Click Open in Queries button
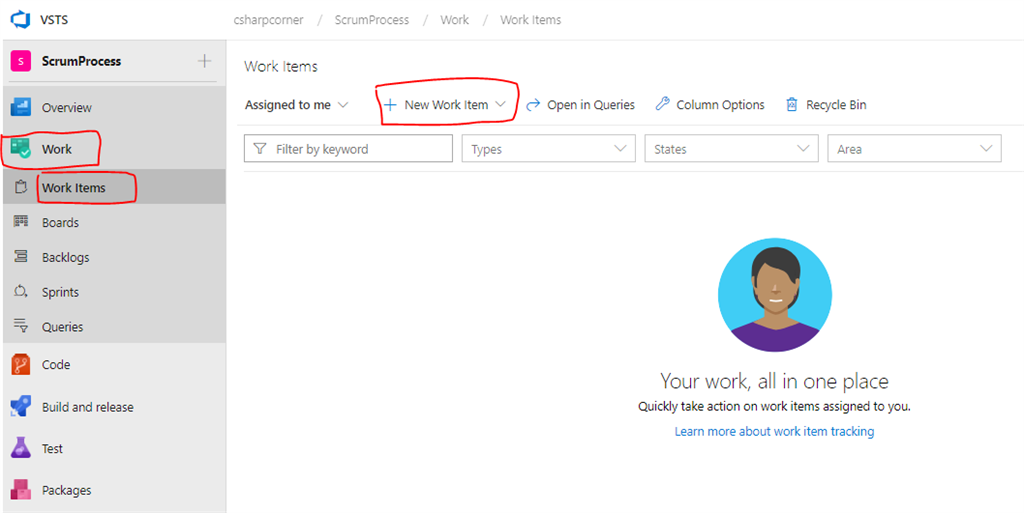 pyautogui.click(x=580, y=104)
